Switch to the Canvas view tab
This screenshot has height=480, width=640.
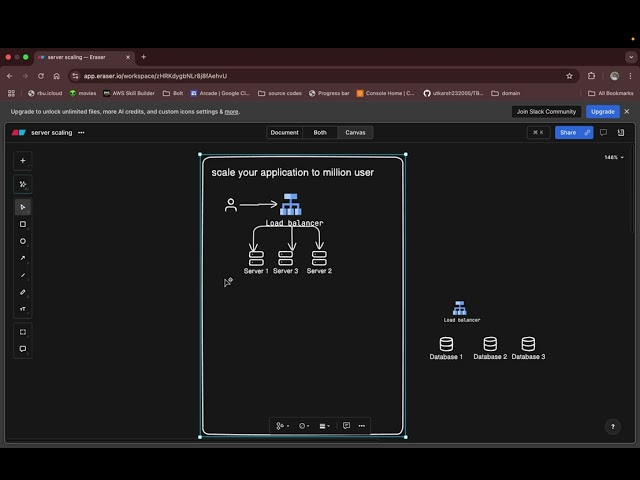[x=355, y=133]
